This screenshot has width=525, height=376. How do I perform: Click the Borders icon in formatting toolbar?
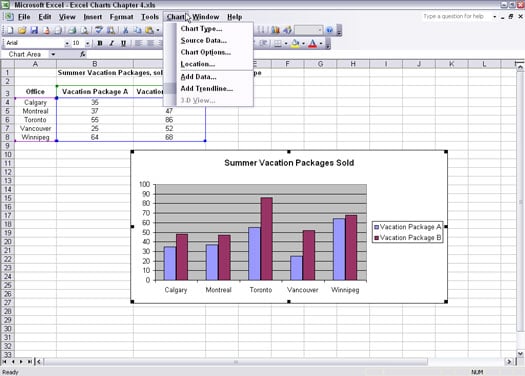278,43
